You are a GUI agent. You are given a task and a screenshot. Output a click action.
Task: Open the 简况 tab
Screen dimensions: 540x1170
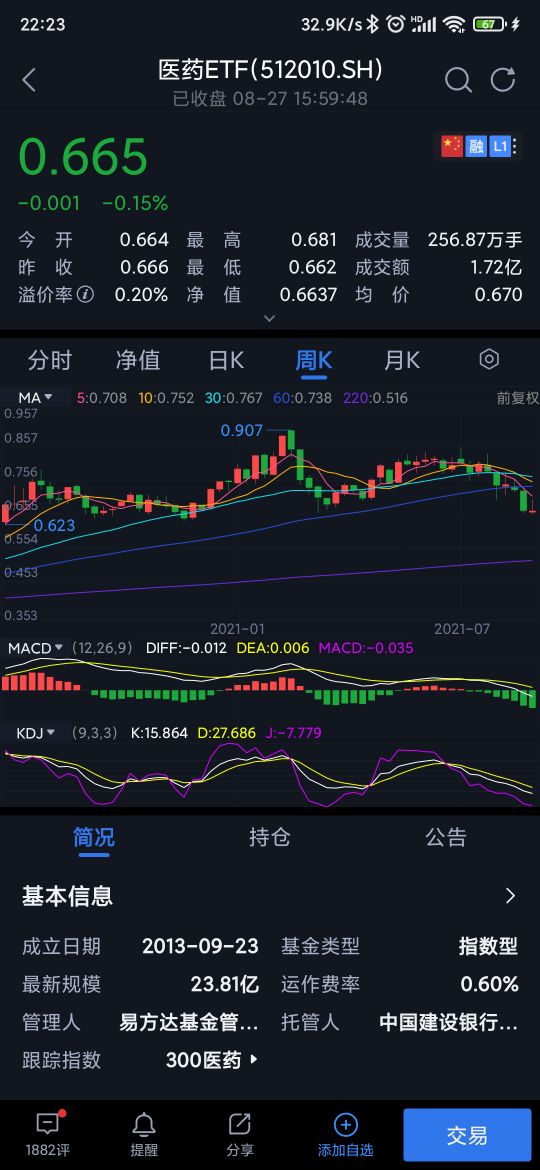pos(94,837)
